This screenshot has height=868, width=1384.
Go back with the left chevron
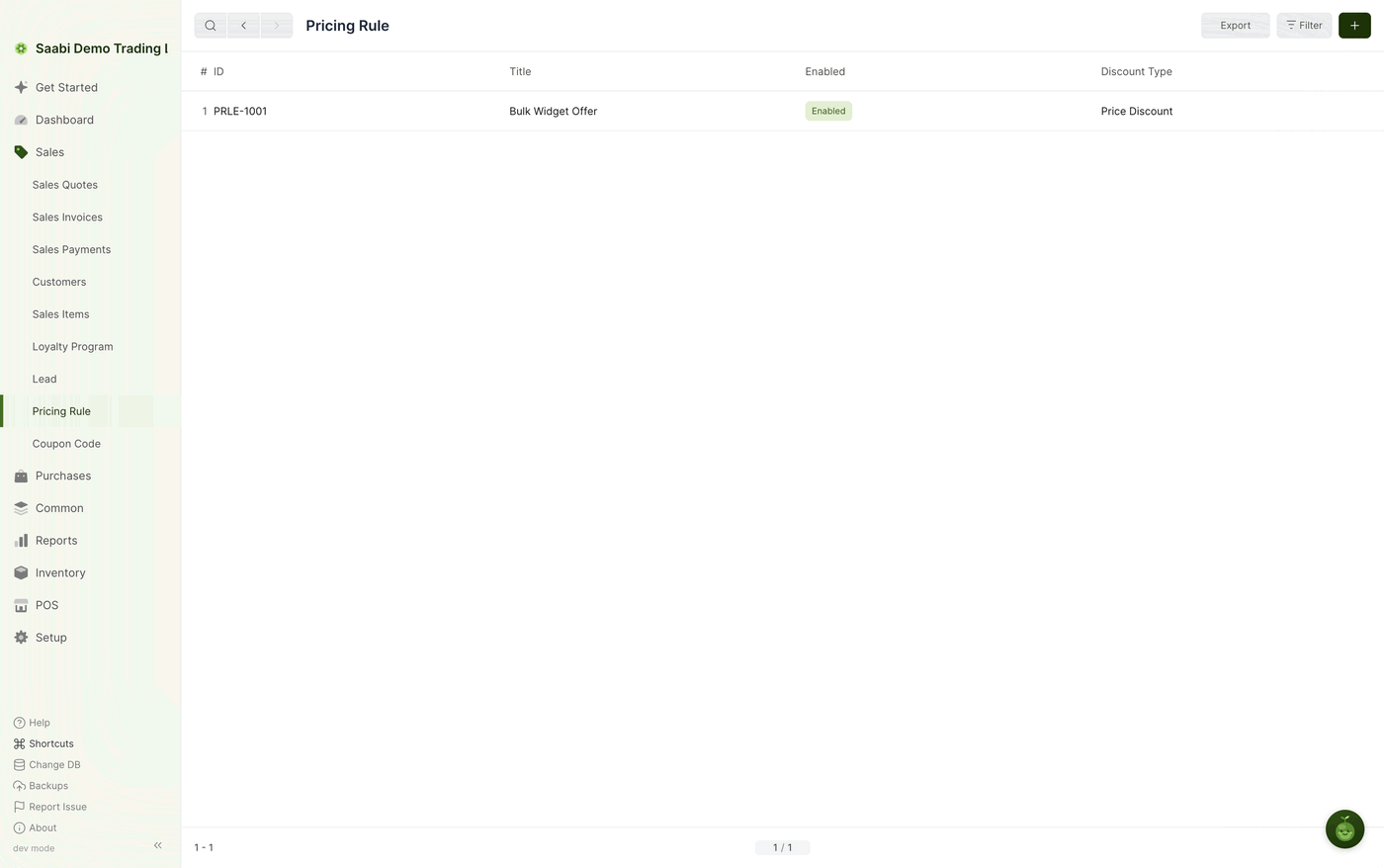coord(243,26)
